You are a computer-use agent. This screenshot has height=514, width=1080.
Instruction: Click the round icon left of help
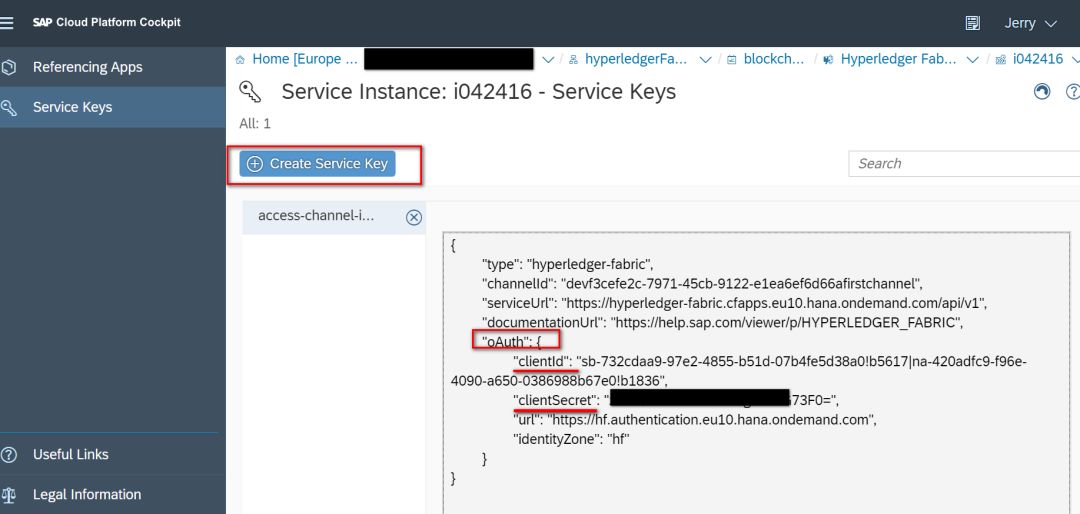[x=1042, y=91]
